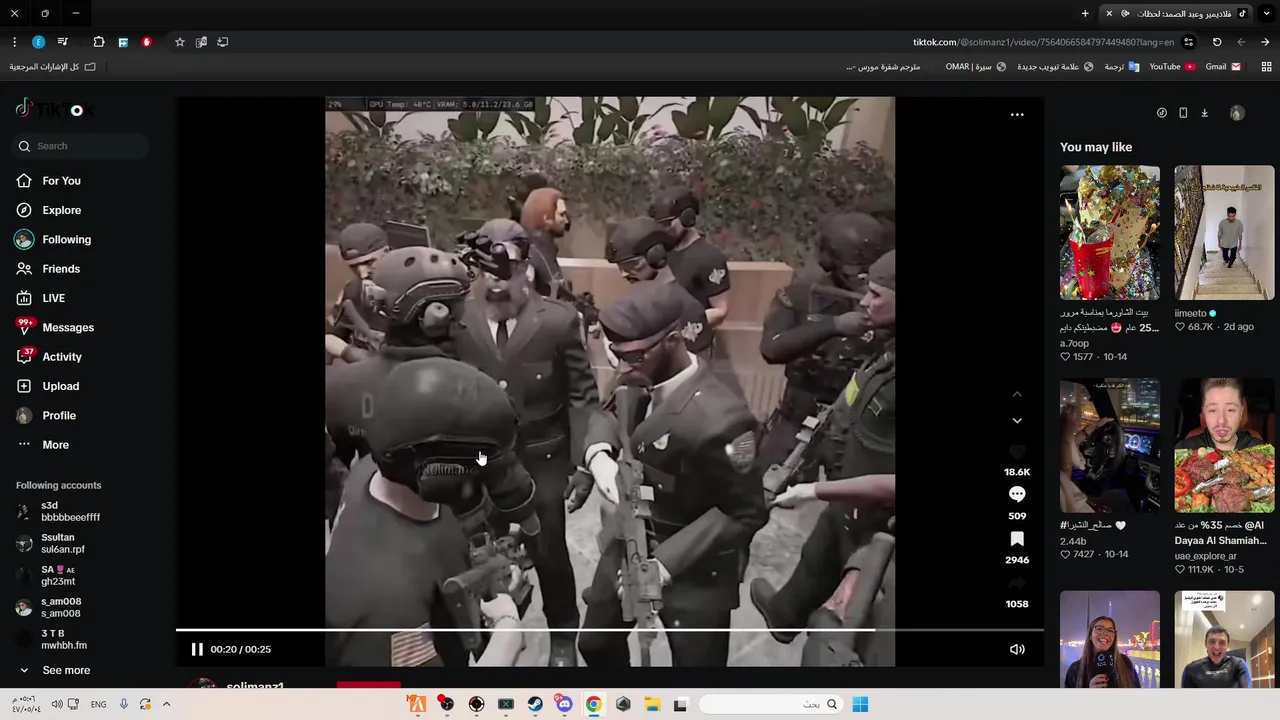The width and height of the screenshot is (1280, 720).
Task: Open a new browser tab
Action: [x=1085, y=13]
